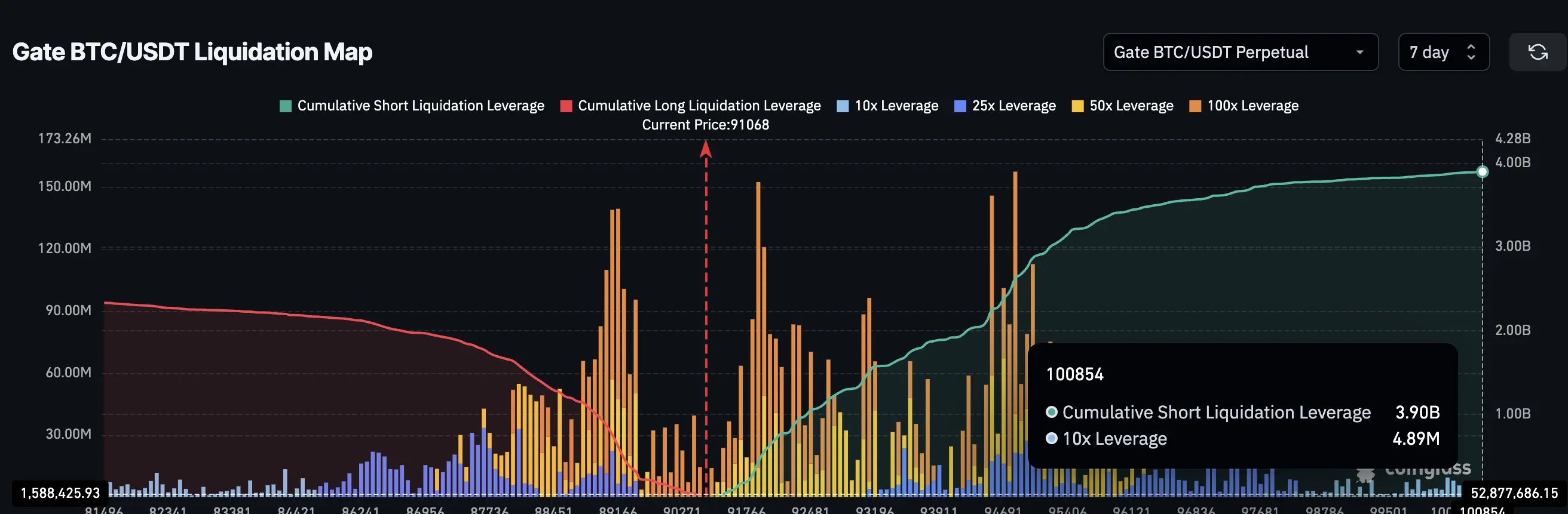Open the Gate BTC/USDT Perpetual dropdown

coord(1241,53)
